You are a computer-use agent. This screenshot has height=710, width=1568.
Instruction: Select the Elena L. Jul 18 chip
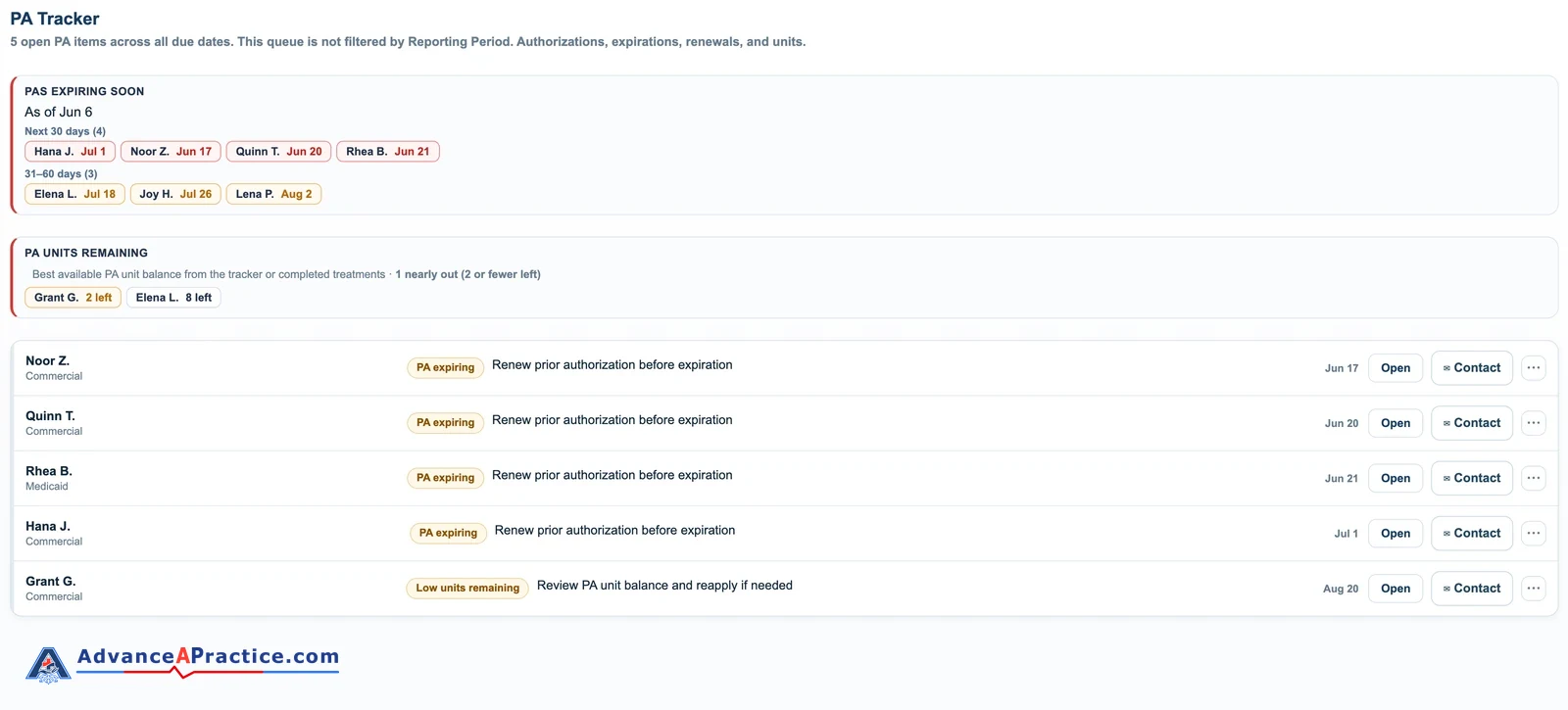(x=74, y=194)
